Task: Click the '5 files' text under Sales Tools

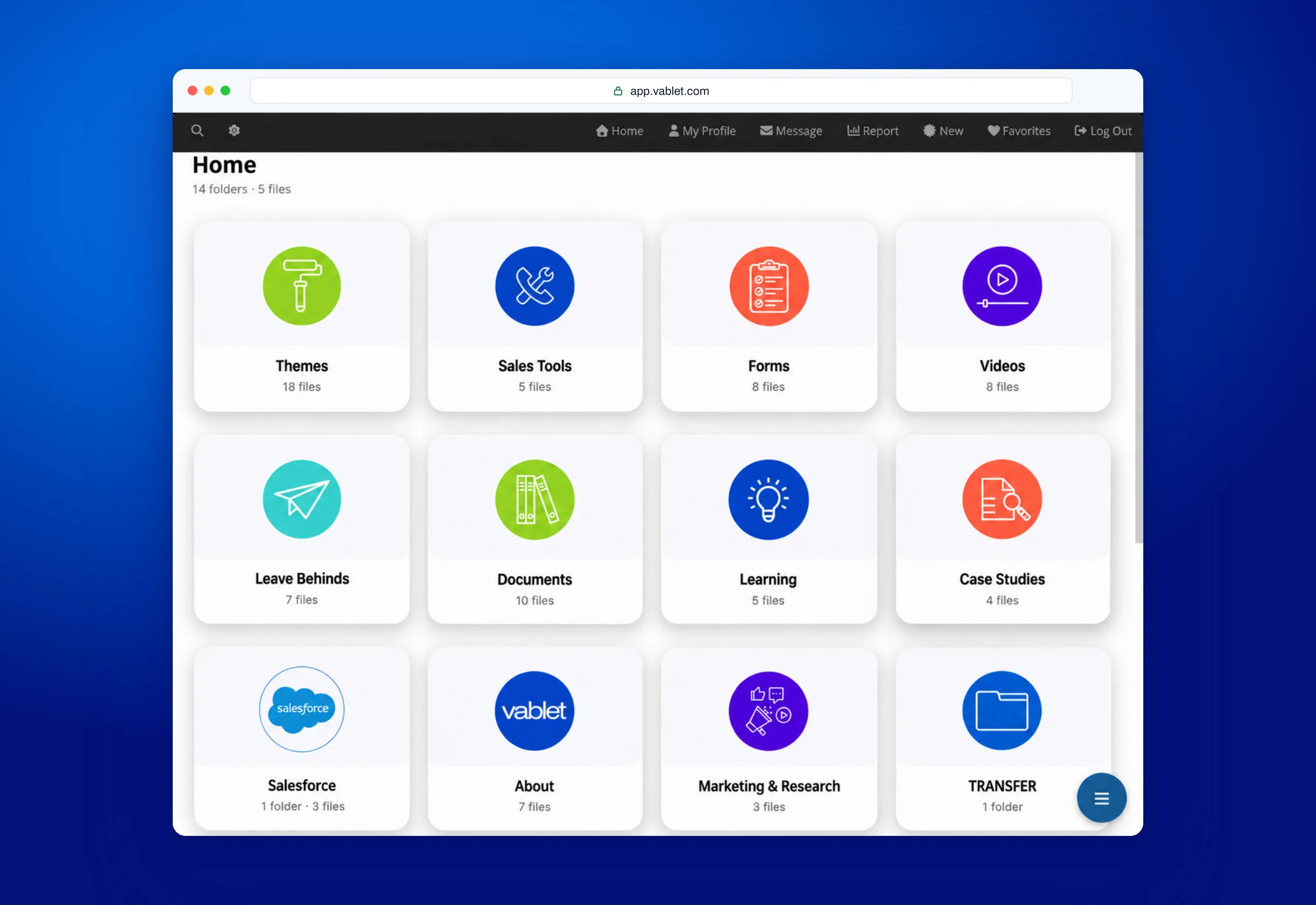Action: click(535, 387)
